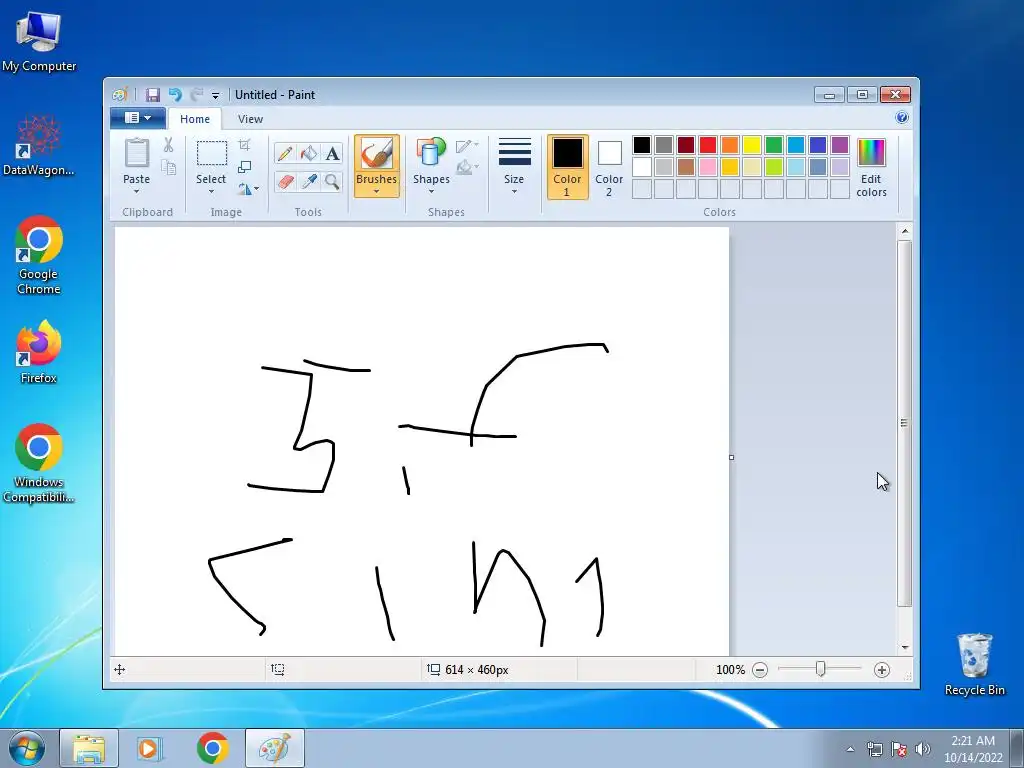Image resolution: width=1024 pixels, height=768 pixels.
Task: Click the taskbar clock showing 2:21 AM
Action: point(972,749)
